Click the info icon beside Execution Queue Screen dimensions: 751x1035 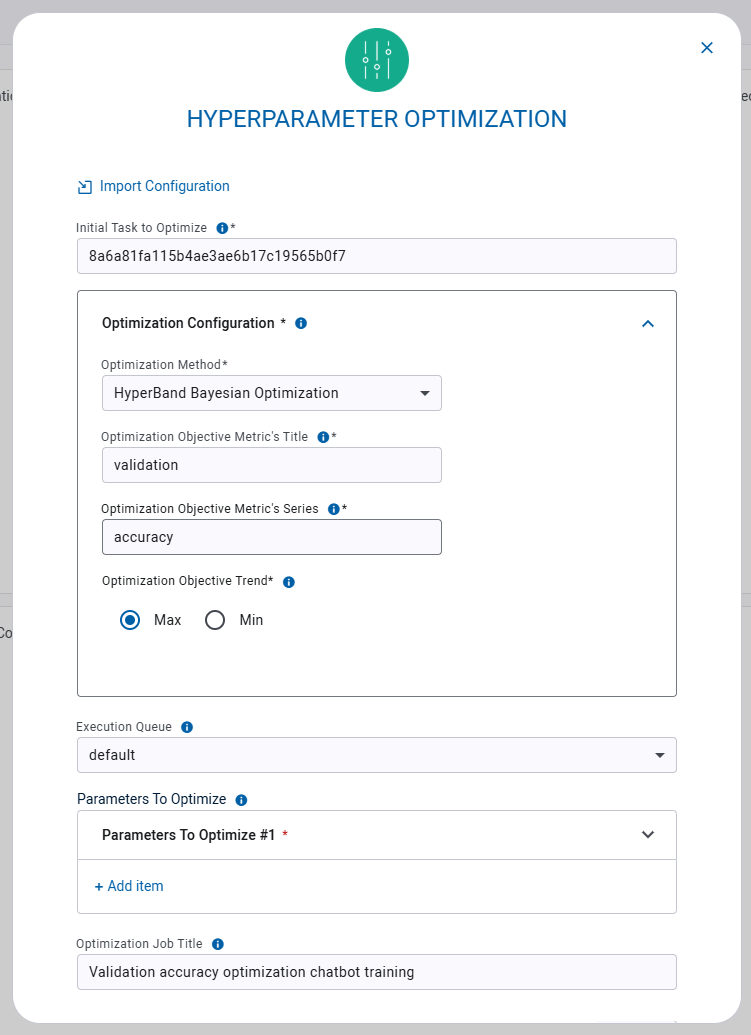pyautogui.click(x=187, y=727)
